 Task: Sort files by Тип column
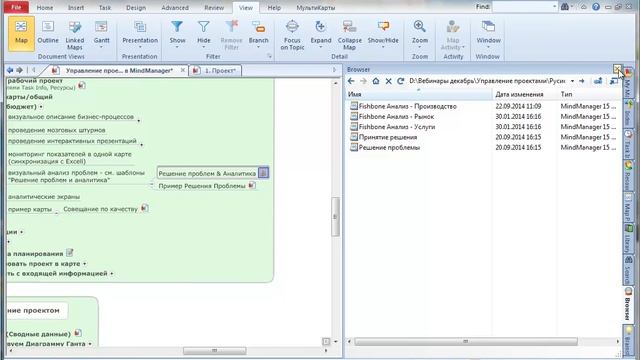point(589,94)
